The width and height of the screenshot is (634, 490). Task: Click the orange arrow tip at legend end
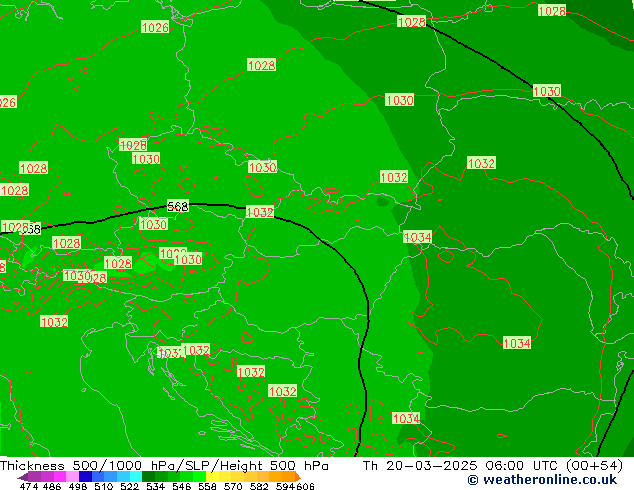point(298,477)
